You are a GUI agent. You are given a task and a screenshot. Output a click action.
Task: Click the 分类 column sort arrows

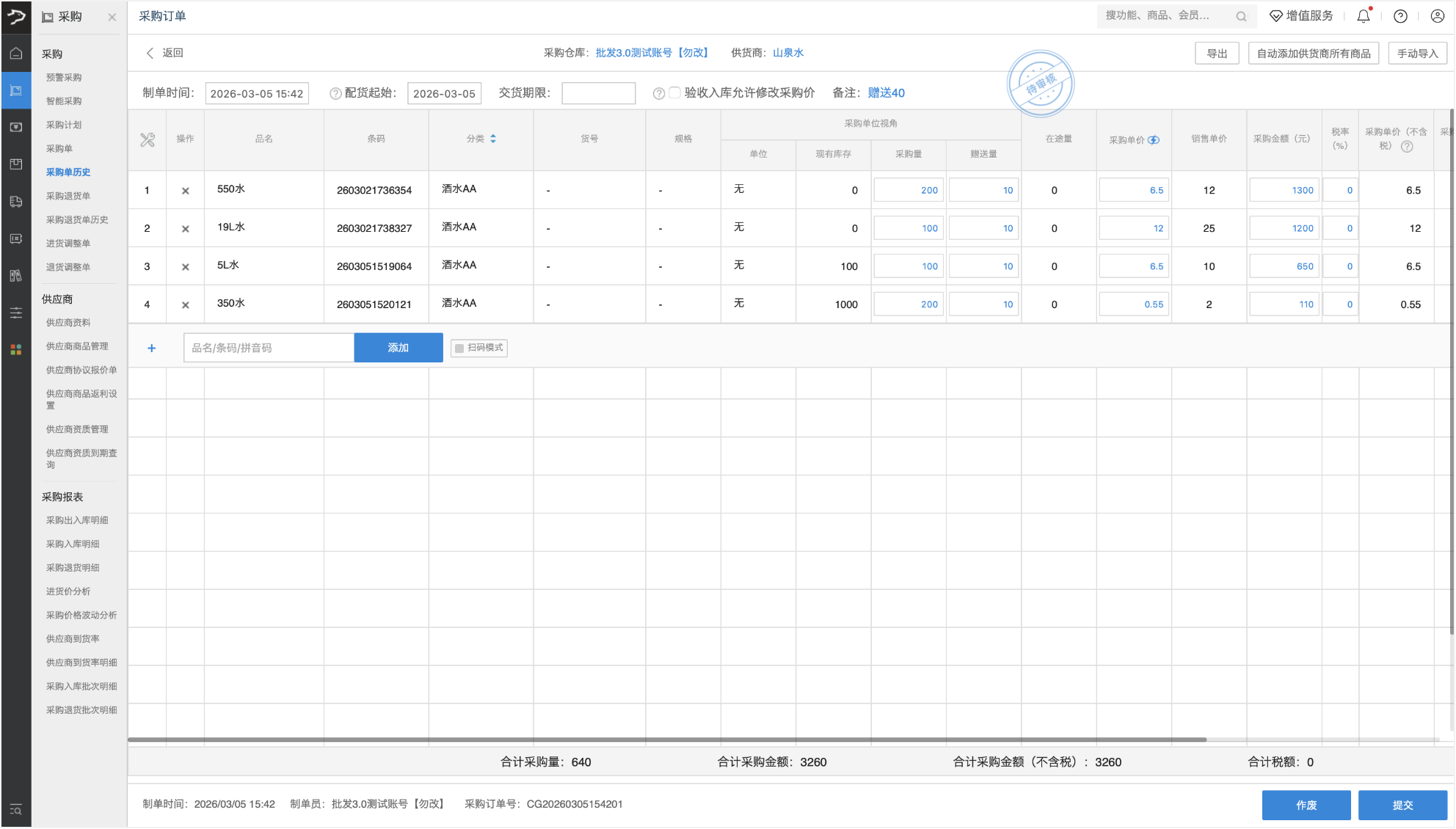tap(493, 139)
